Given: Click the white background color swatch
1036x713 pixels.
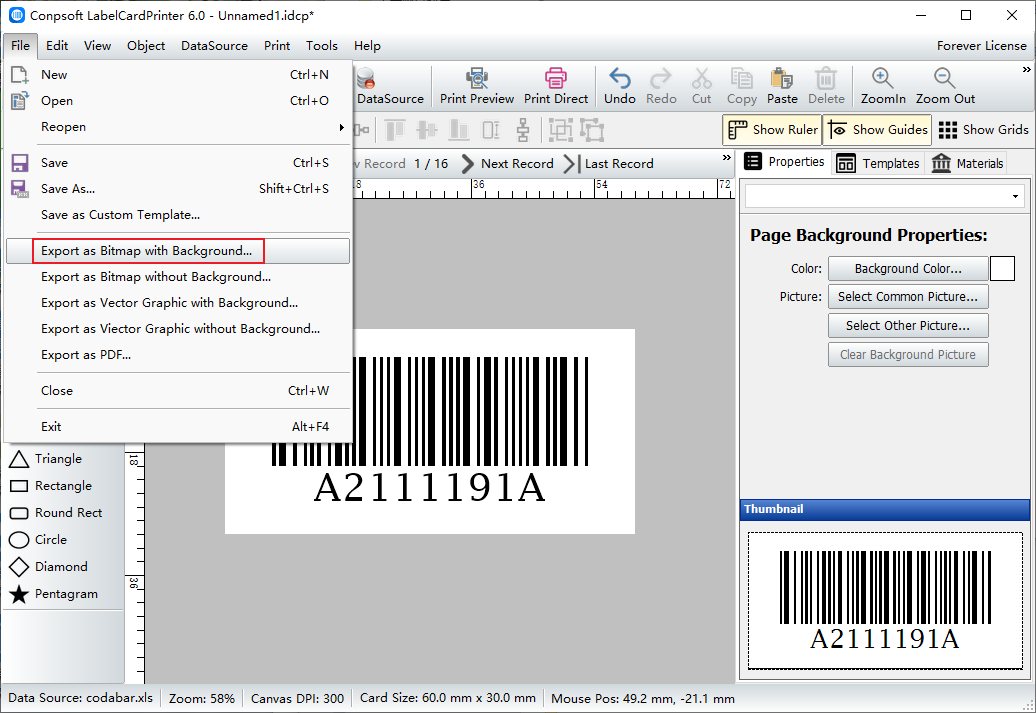Looking at the screenshot, I should [x=1002, y=268].
